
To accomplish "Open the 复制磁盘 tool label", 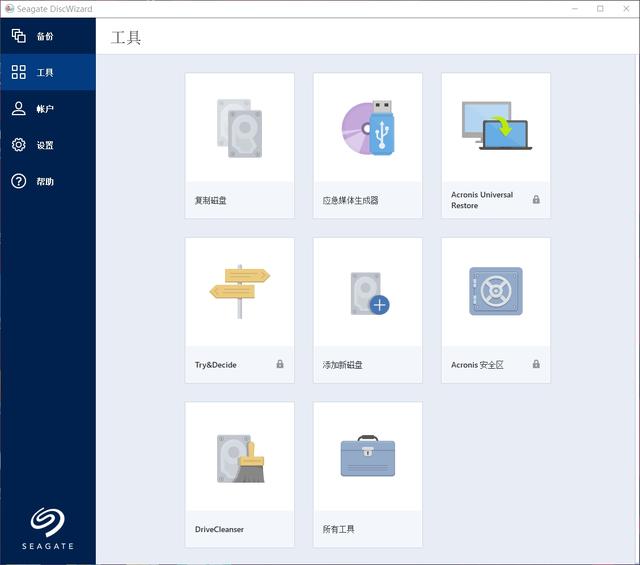I will tap(211, 200).
